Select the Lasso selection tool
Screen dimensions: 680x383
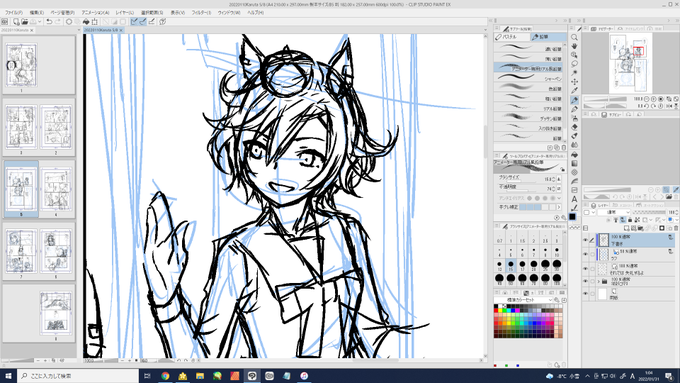574,64
